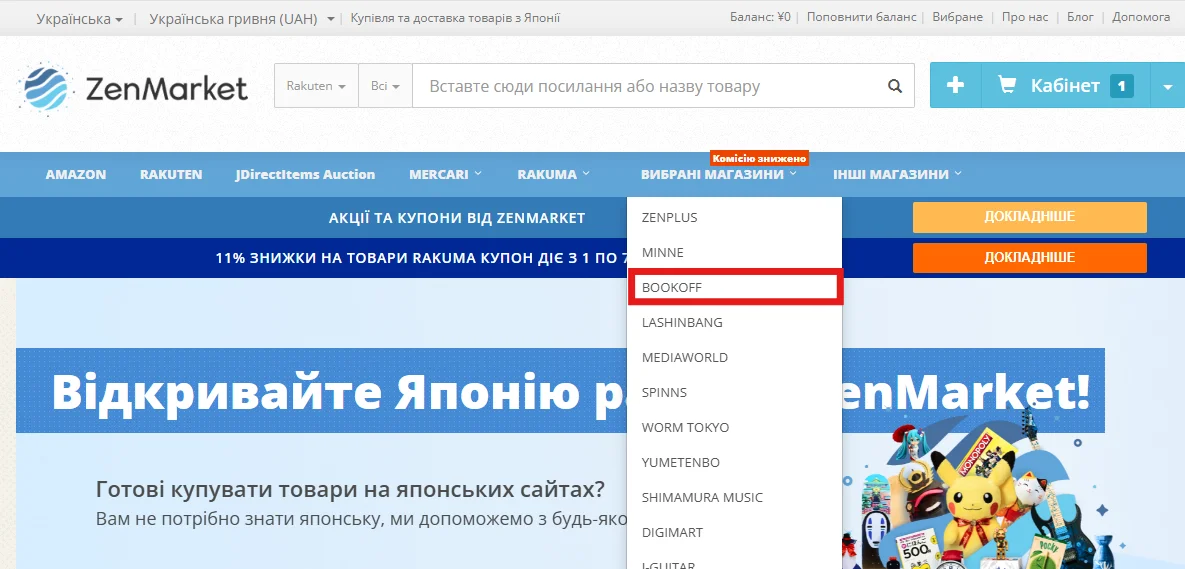Open the Українська language dropdown

79,18
